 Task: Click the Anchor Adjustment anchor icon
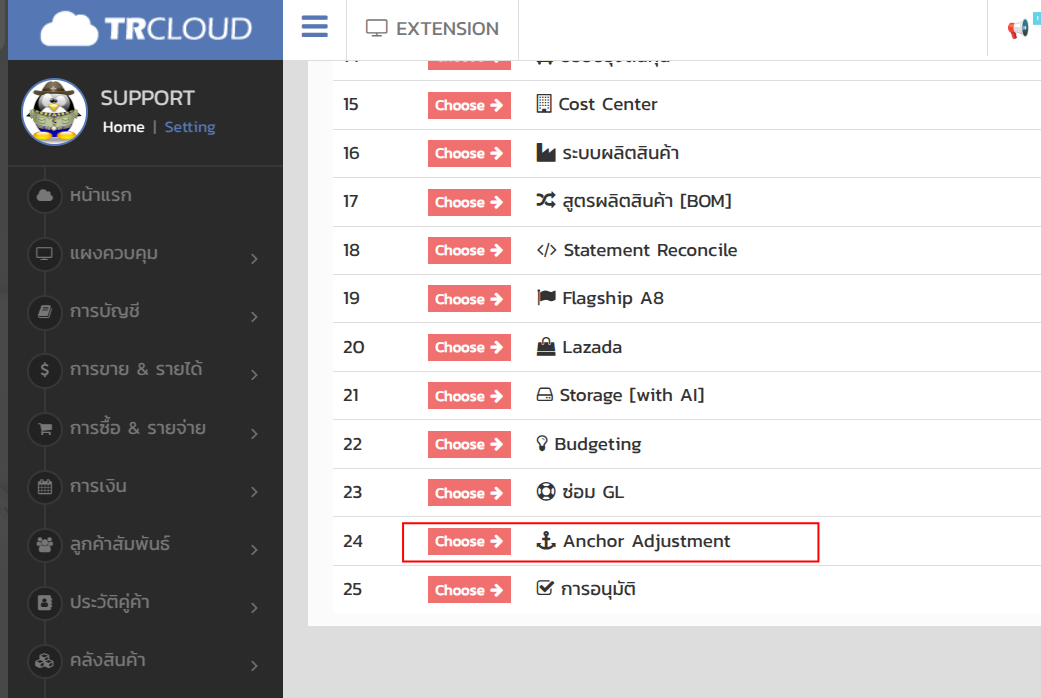click(x=546, y=541)
